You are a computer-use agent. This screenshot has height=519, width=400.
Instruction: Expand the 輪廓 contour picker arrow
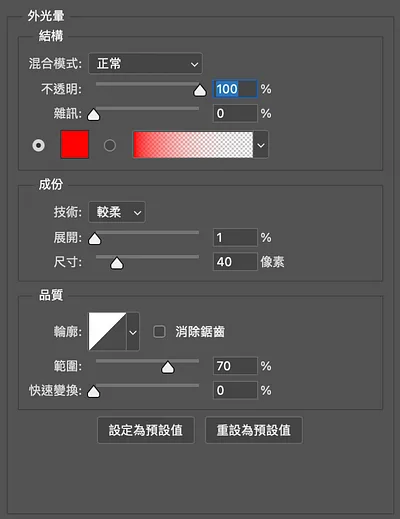(x=133, y=332)
